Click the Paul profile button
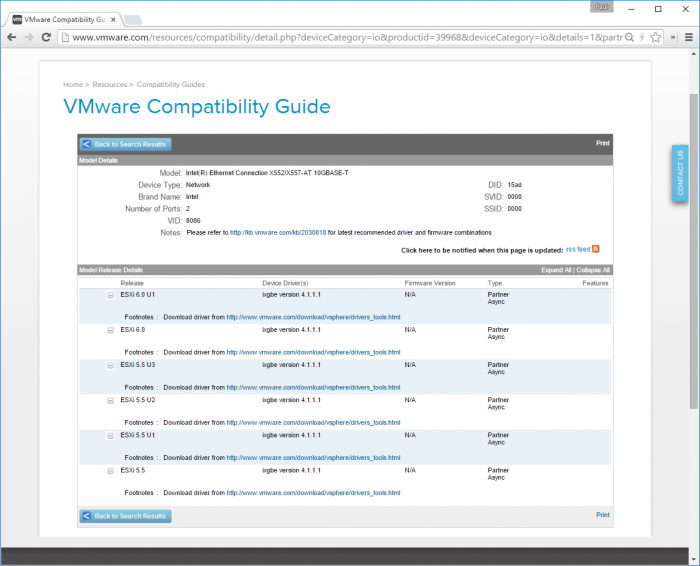Viewport: 700px width, 566px height. (x=601, y=7)
